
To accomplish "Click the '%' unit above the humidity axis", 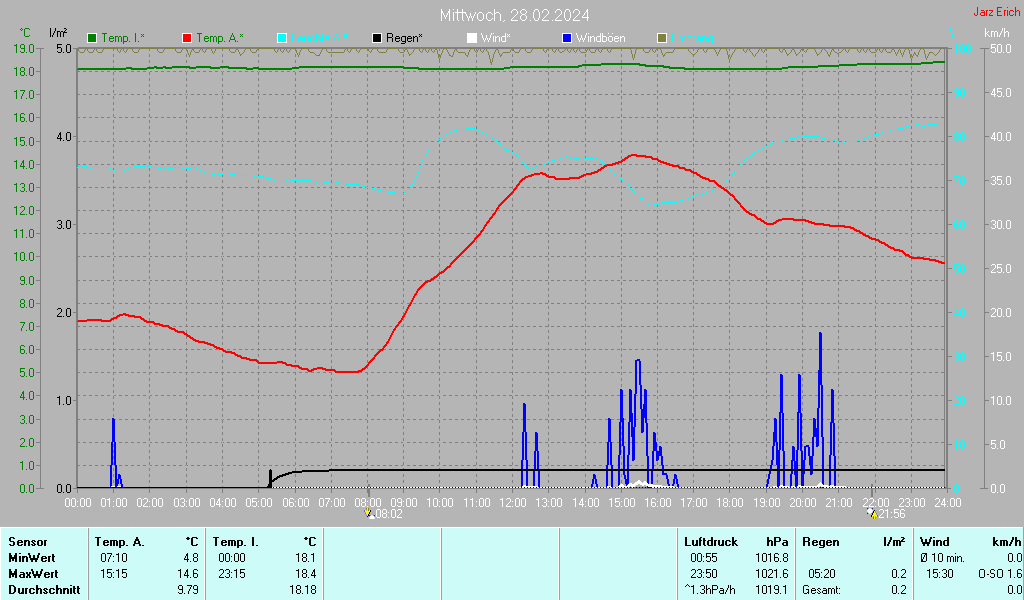I will tap(952, 33).
